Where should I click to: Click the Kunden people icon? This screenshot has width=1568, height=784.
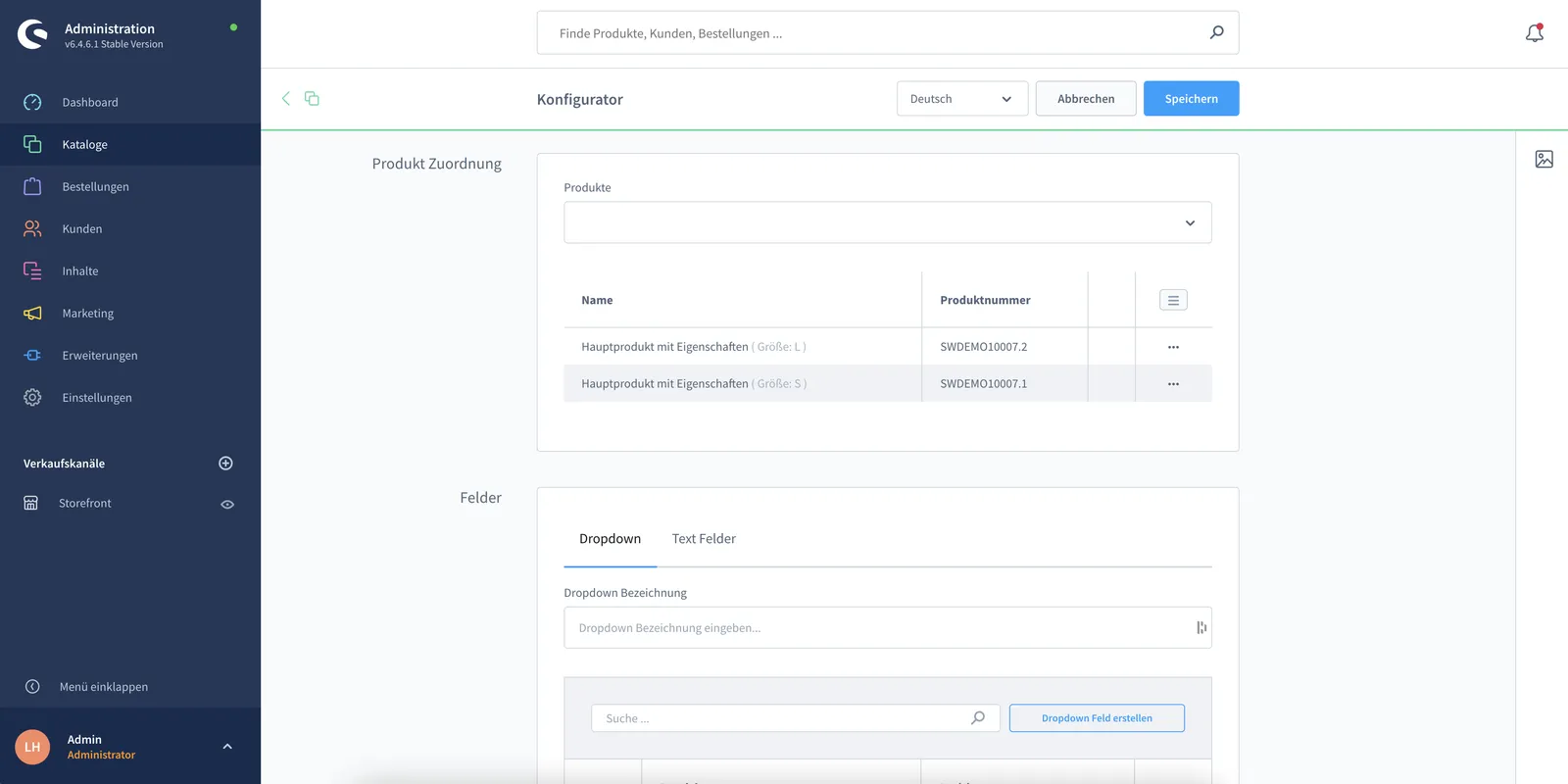pos(32,228)
